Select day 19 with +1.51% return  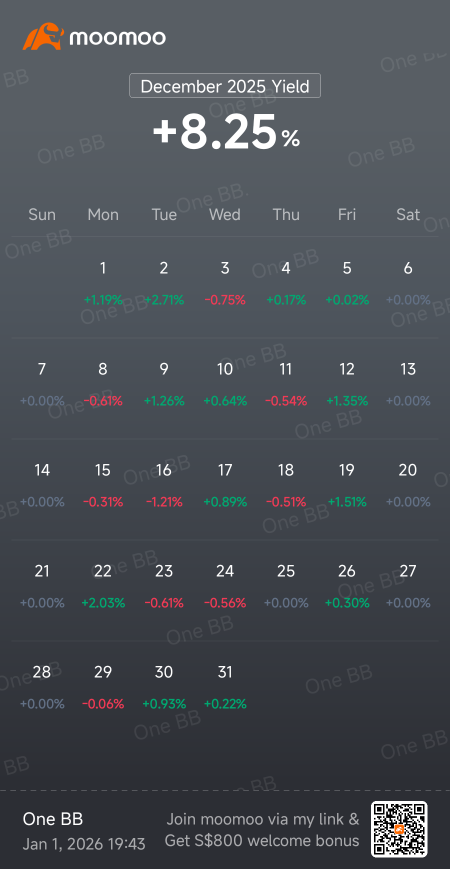347,485
